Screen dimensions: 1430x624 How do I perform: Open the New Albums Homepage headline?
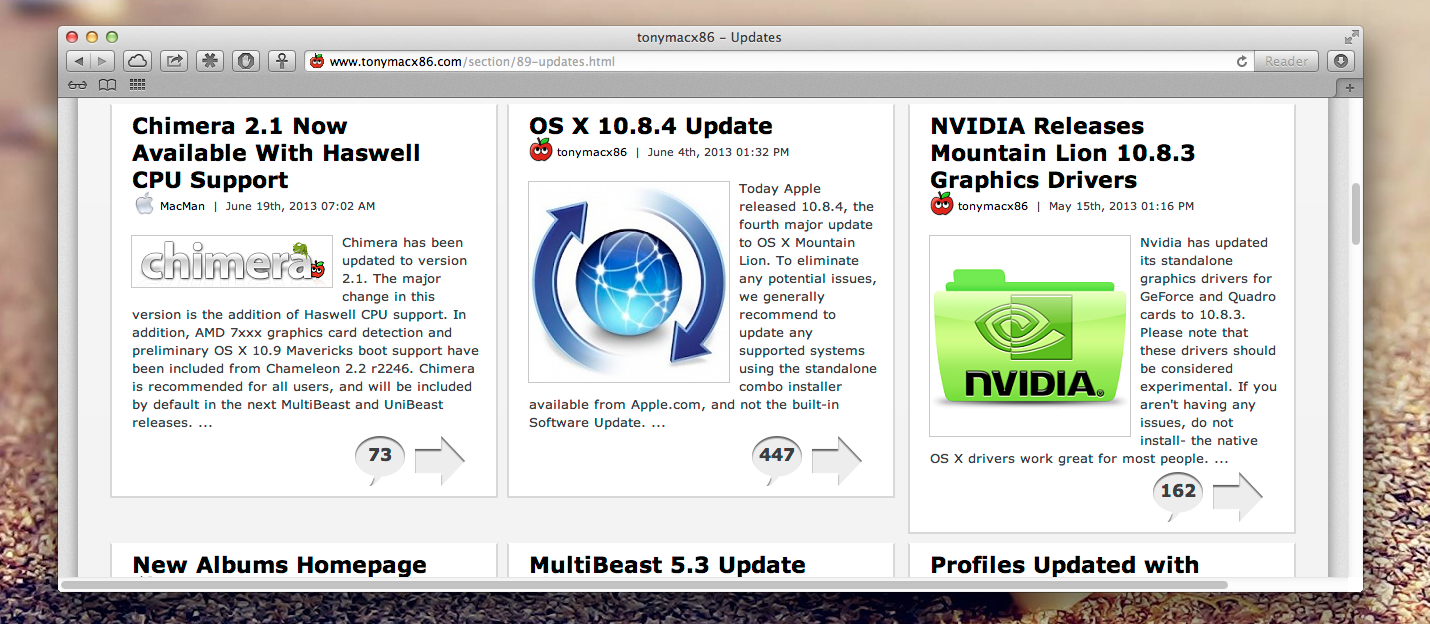tap(279, 565)
